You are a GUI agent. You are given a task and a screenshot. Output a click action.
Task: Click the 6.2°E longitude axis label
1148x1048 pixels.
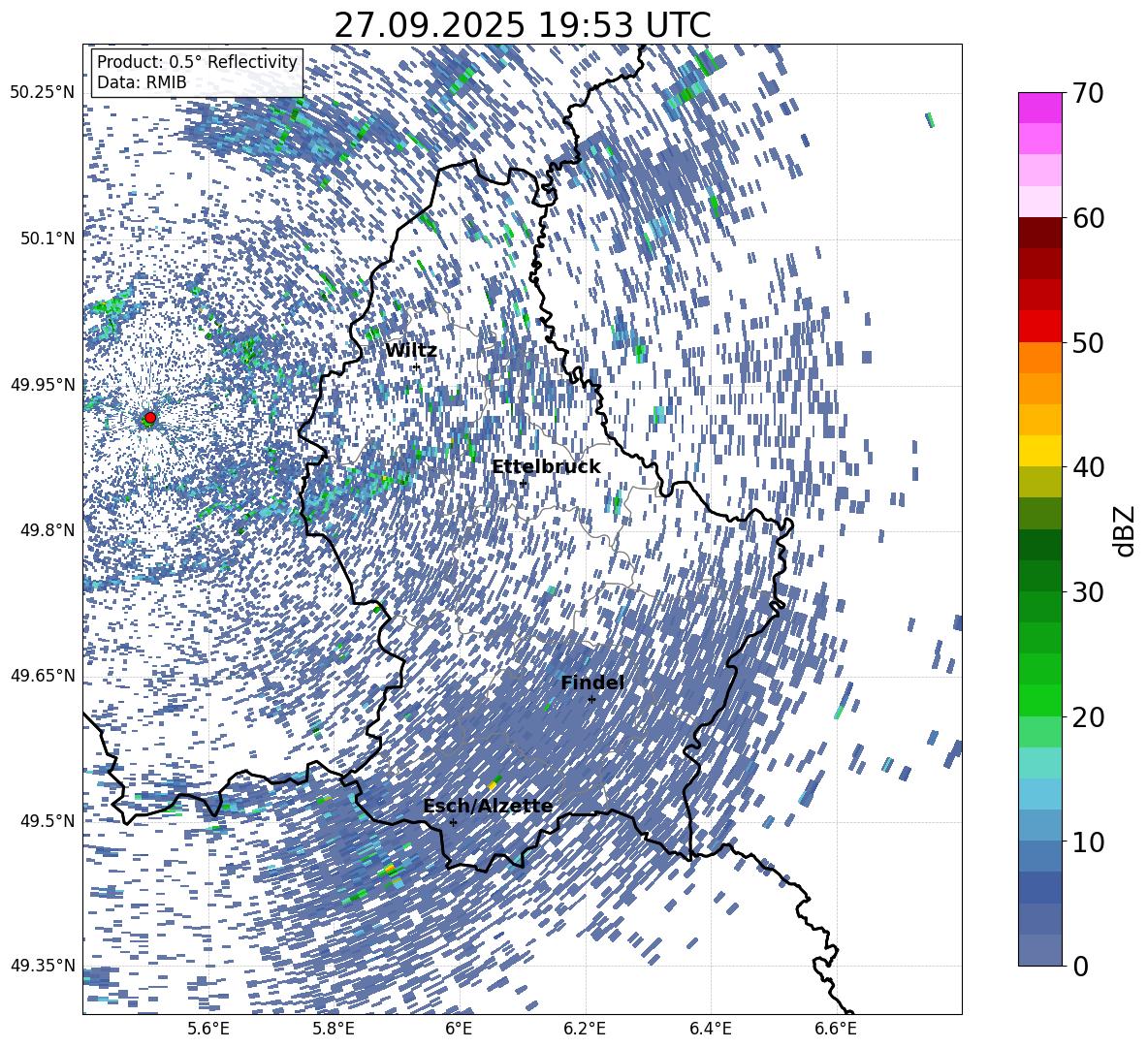tap(585, 1029)
